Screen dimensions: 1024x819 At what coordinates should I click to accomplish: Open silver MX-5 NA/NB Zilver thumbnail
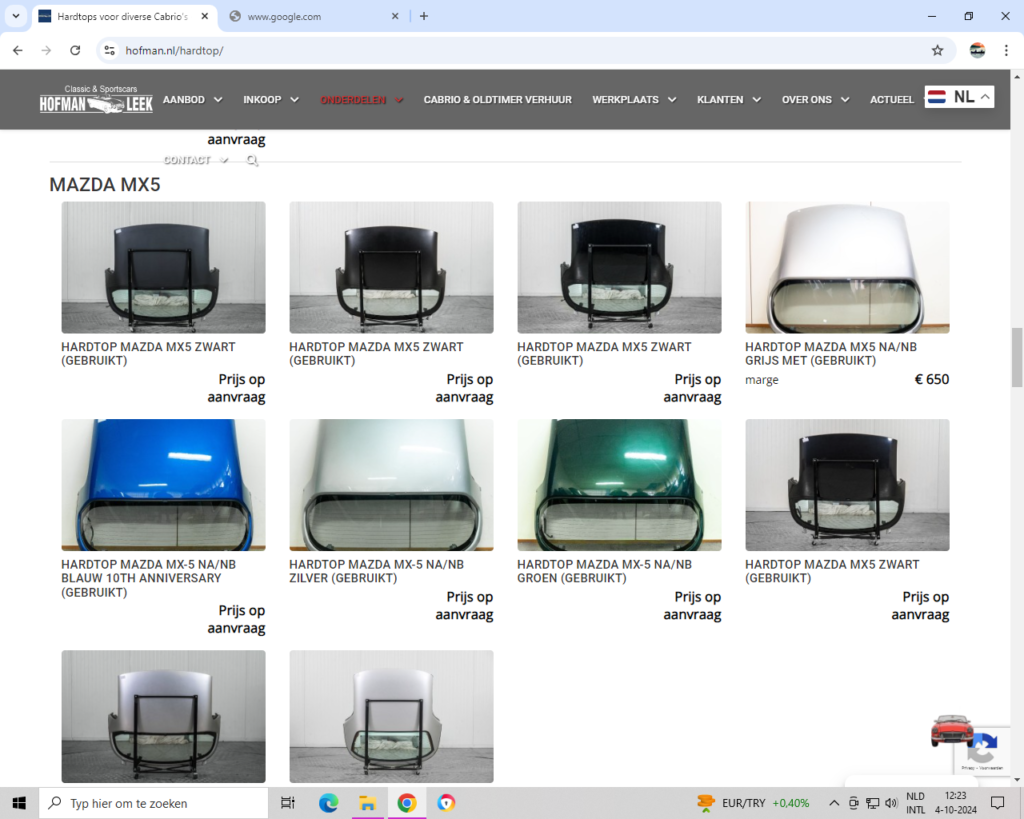[x=391, y=485]
